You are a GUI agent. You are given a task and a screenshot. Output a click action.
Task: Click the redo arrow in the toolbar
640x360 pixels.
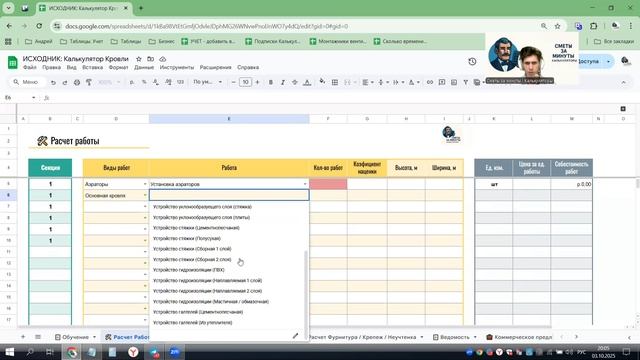coord(65,82)
